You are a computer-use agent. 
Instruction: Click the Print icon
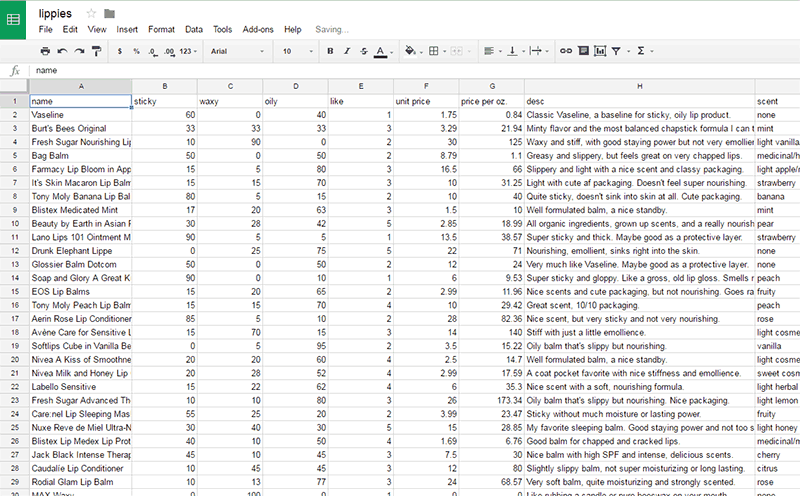pos(45,51)
